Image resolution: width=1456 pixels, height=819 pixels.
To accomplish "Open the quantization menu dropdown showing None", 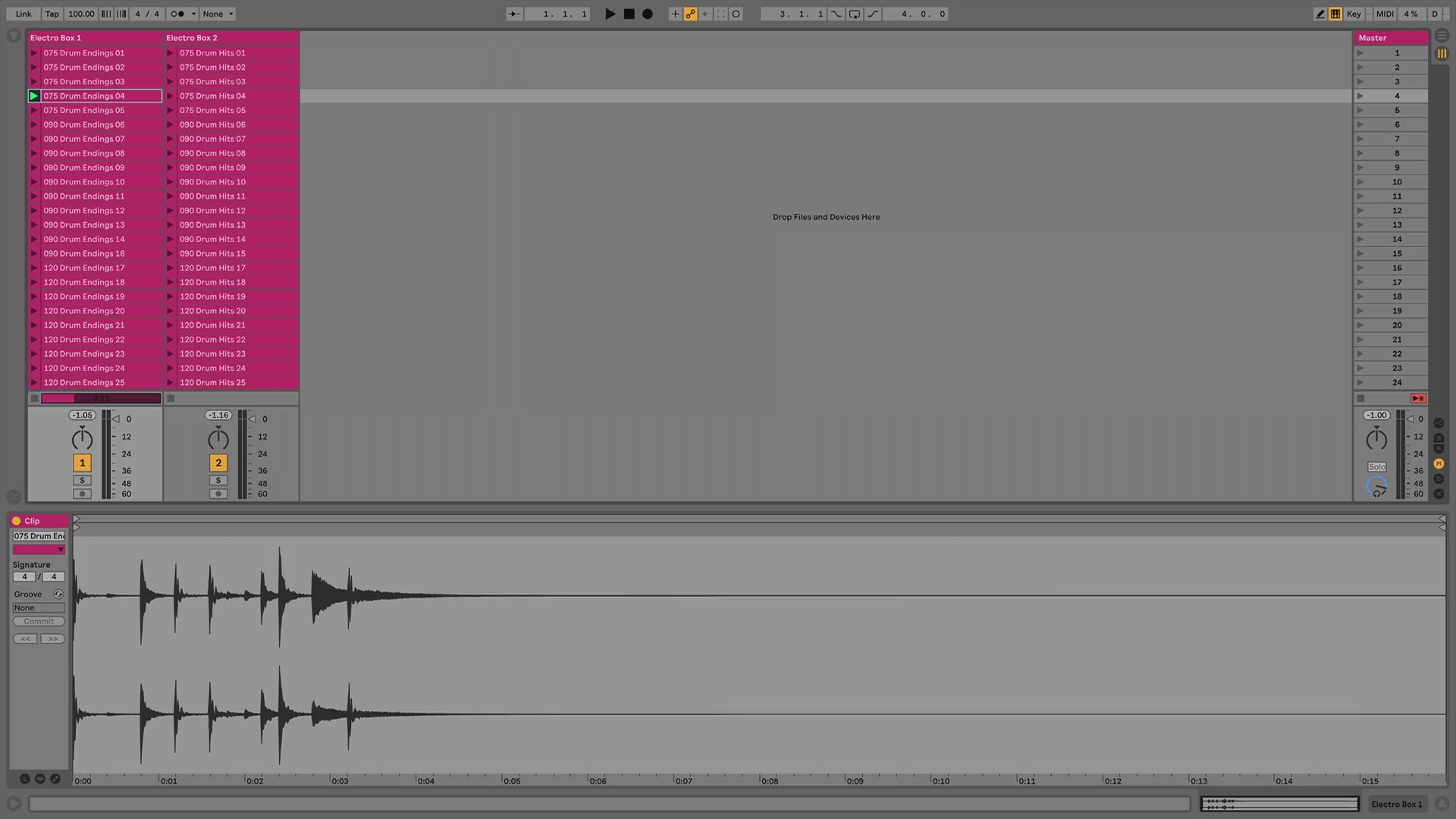I will click(x=218, y=14).
